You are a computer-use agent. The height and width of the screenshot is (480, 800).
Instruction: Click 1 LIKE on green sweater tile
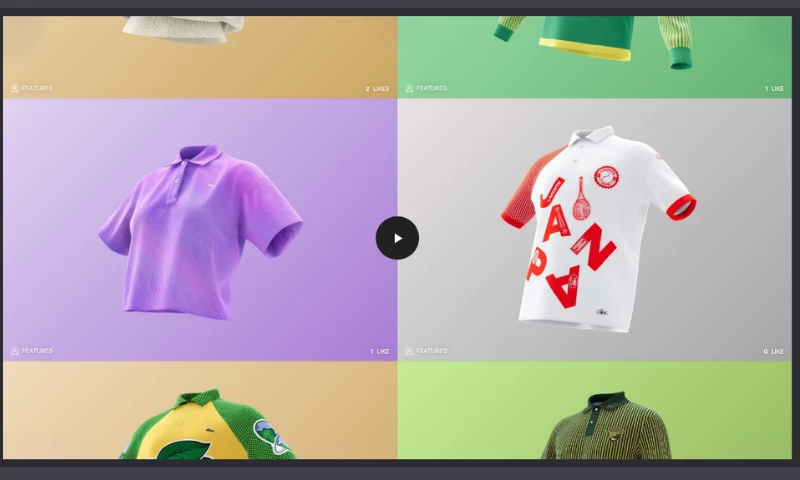pos(774,89)
